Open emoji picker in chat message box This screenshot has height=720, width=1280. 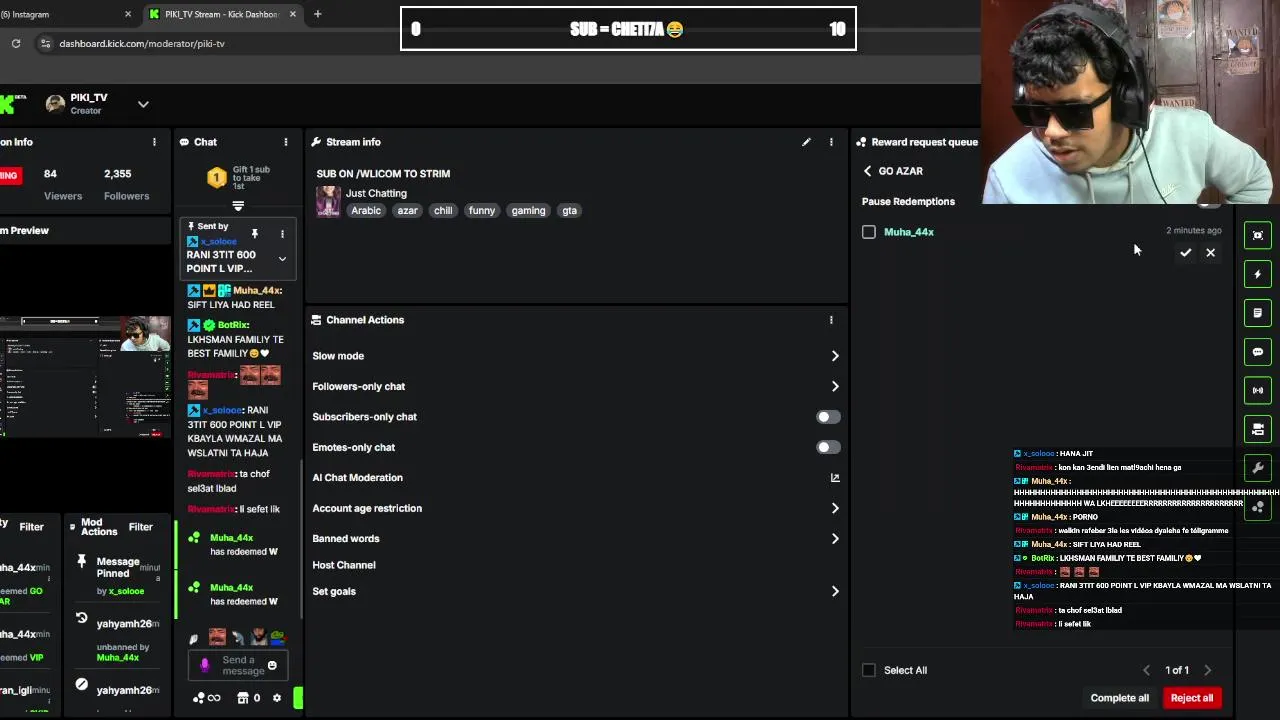(272, 666)
